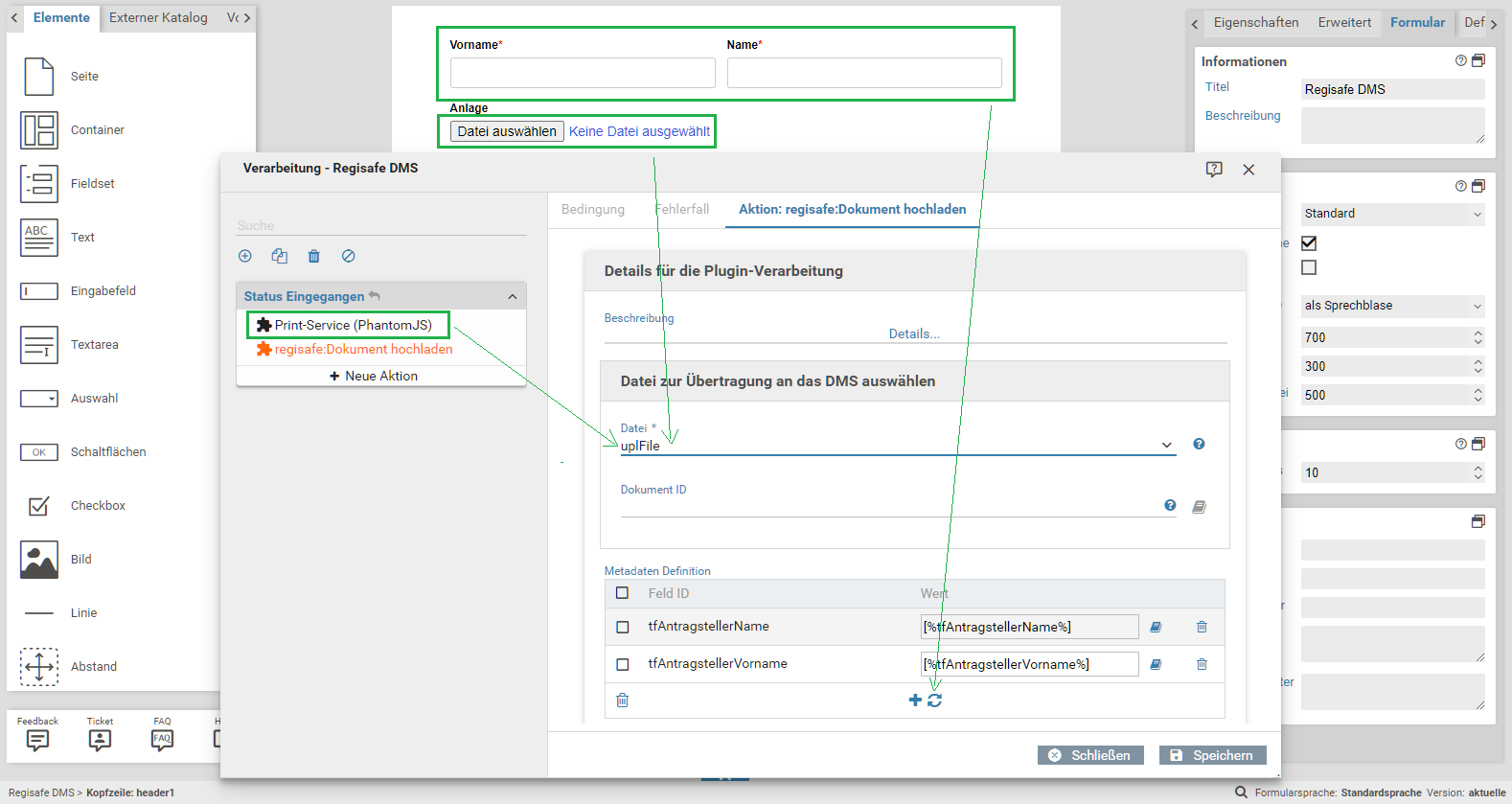
Task: Open the 'als Sprechblase' dropdown
Action: click(x=1392, y=306)
